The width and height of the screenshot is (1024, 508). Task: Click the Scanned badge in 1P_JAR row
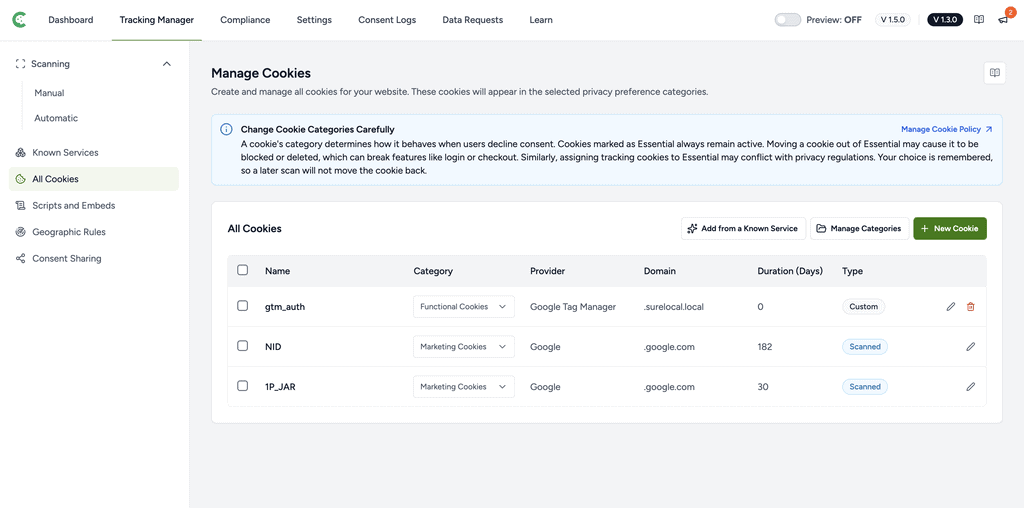865,387
